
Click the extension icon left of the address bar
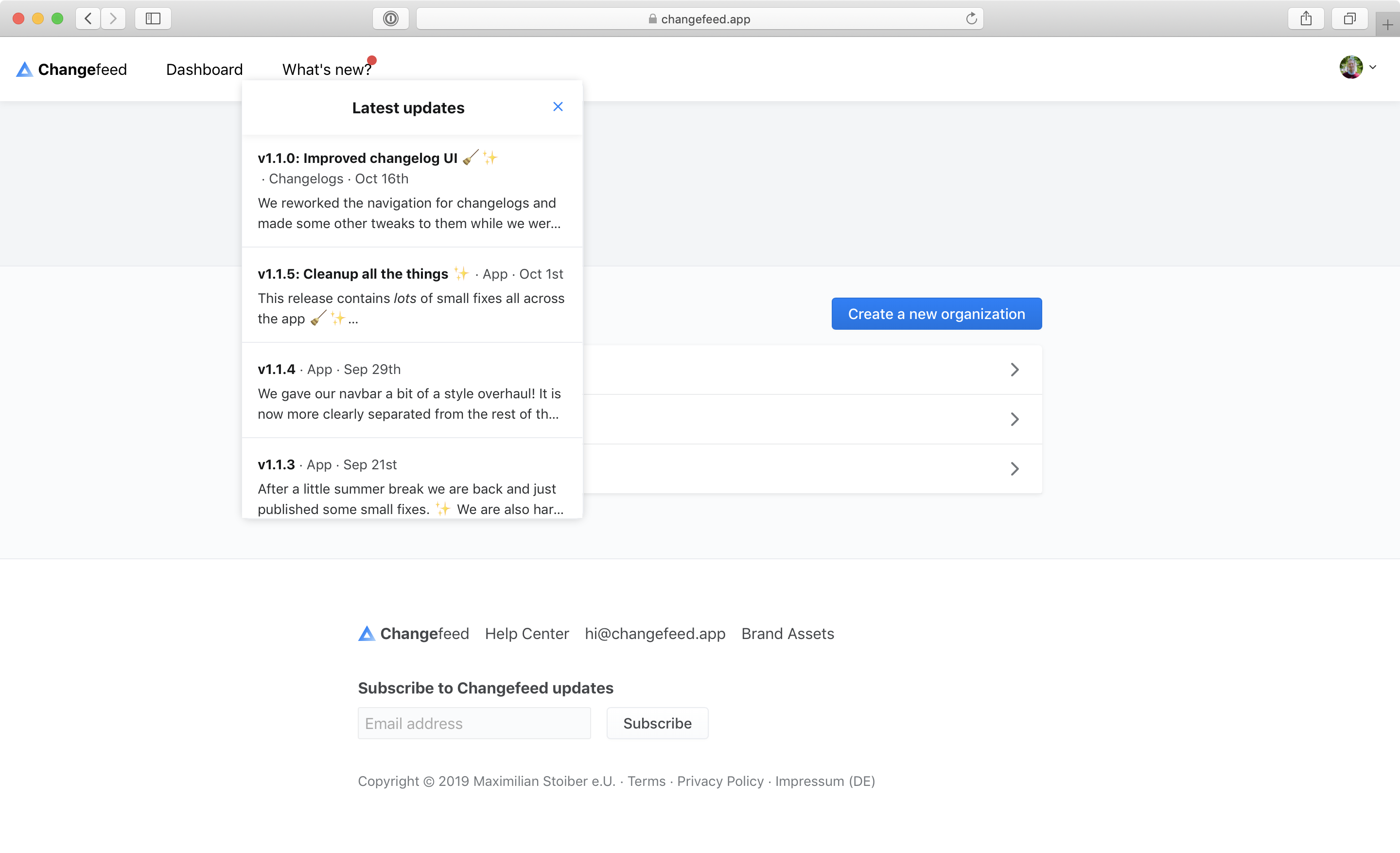[390, 18]
